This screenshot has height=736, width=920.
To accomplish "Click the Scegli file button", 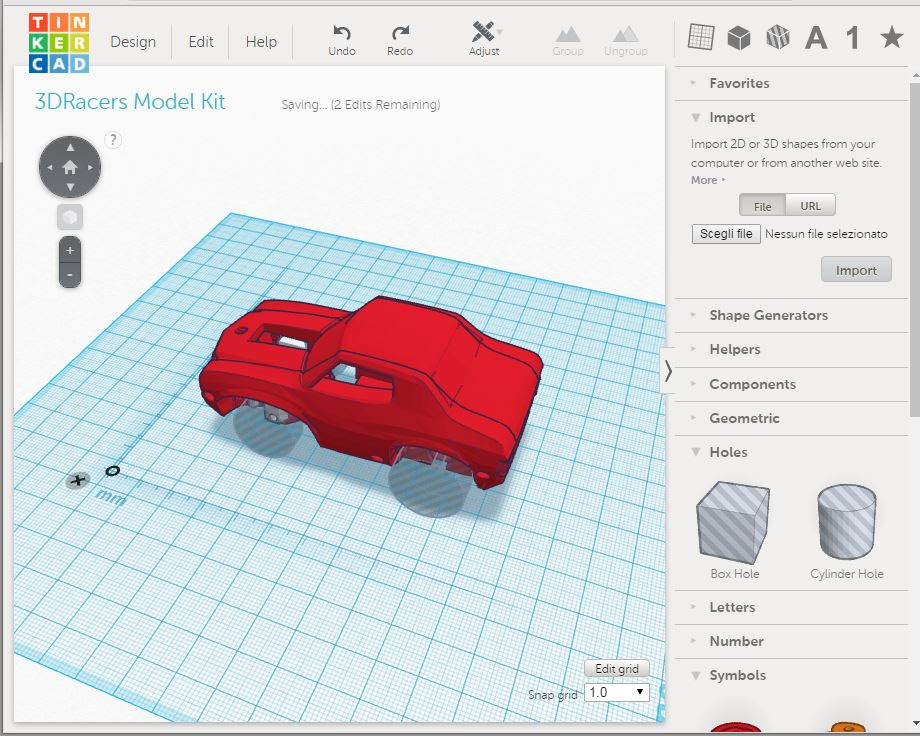I will (726, 234).
